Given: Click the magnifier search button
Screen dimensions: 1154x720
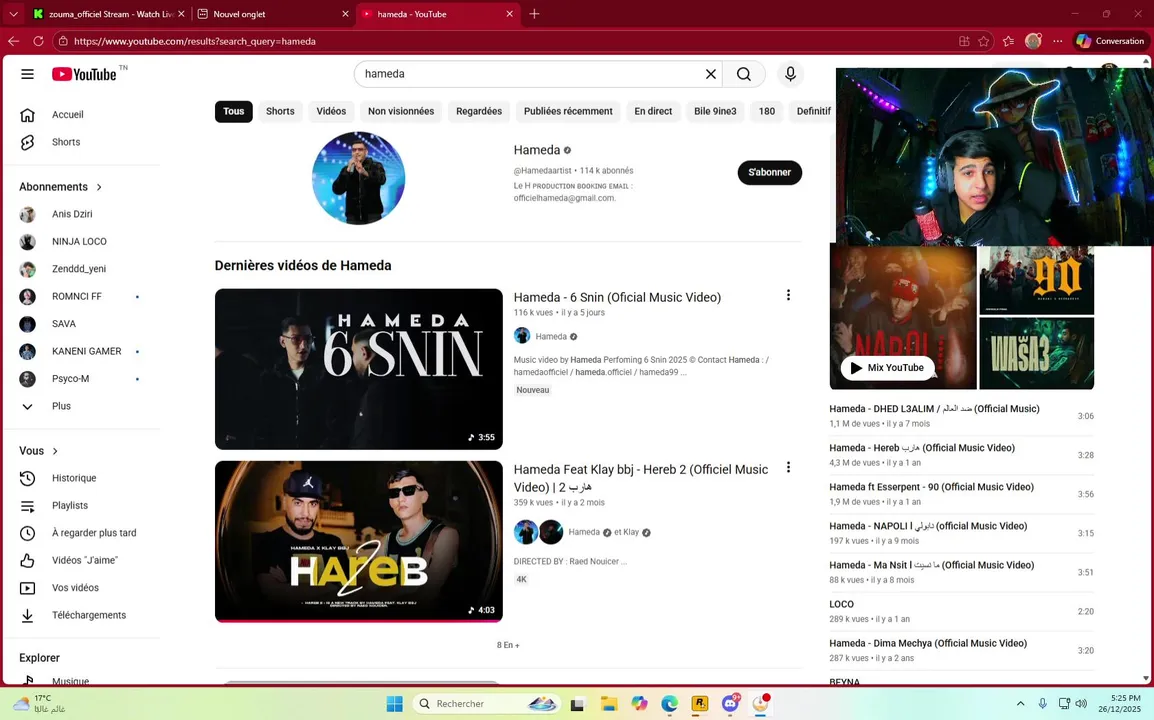Looking at the screenshot, I should coord(744,74).
